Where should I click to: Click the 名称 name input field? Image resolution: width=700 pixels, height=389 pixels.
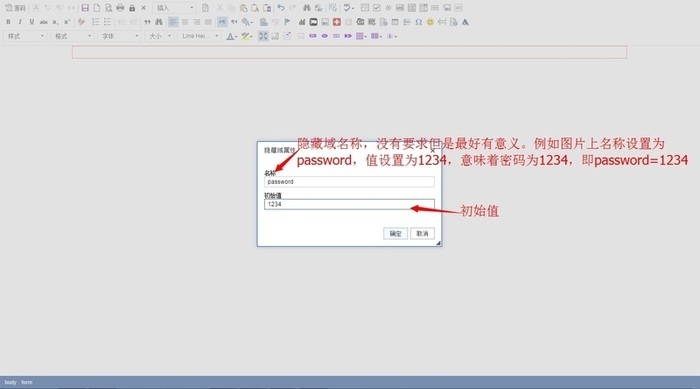(349, 182)
